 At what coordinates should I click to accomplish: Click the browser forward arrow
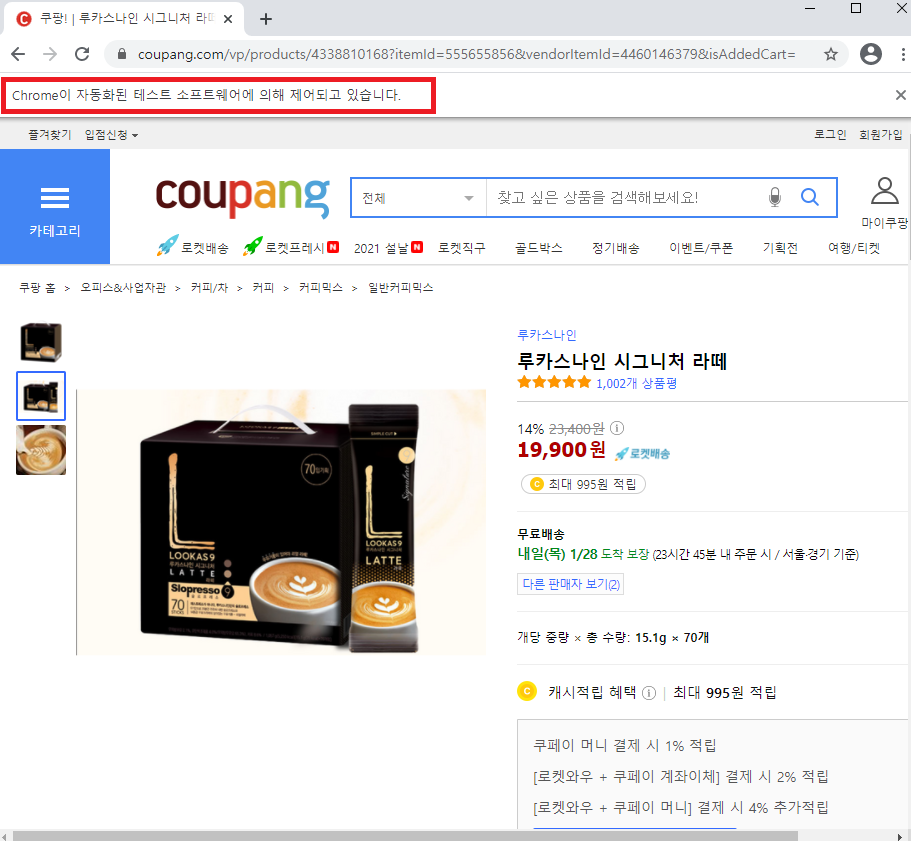(51, 54)
